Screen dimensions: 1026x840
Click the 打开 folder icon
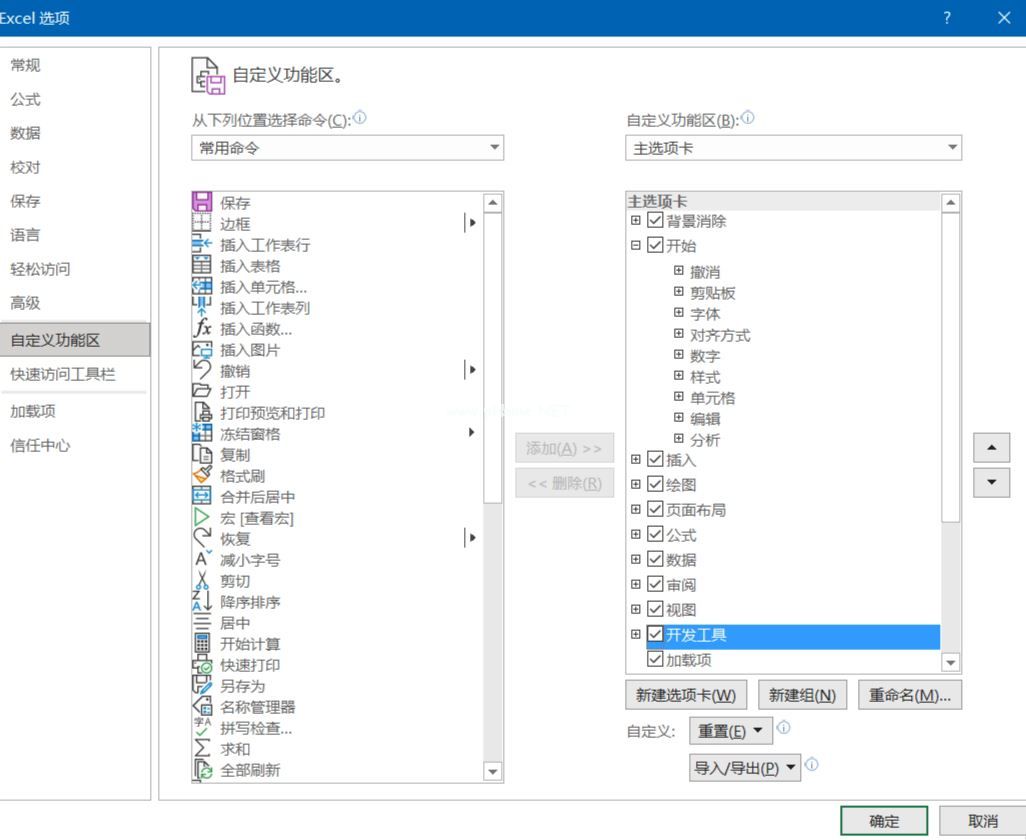point(202,391)
